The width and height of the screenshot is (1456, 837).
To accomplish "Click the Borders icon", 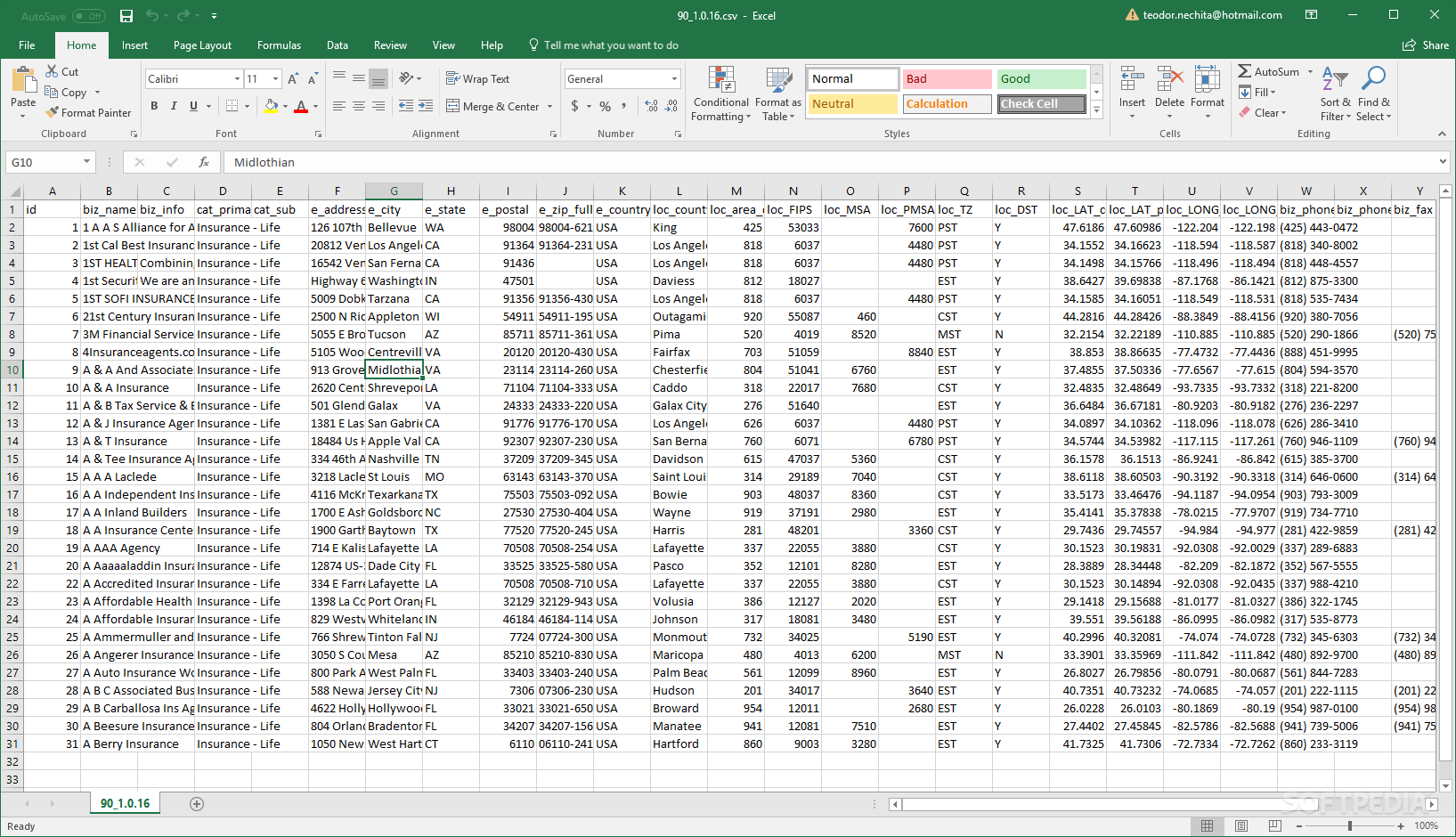I will [x=232, y=106].
